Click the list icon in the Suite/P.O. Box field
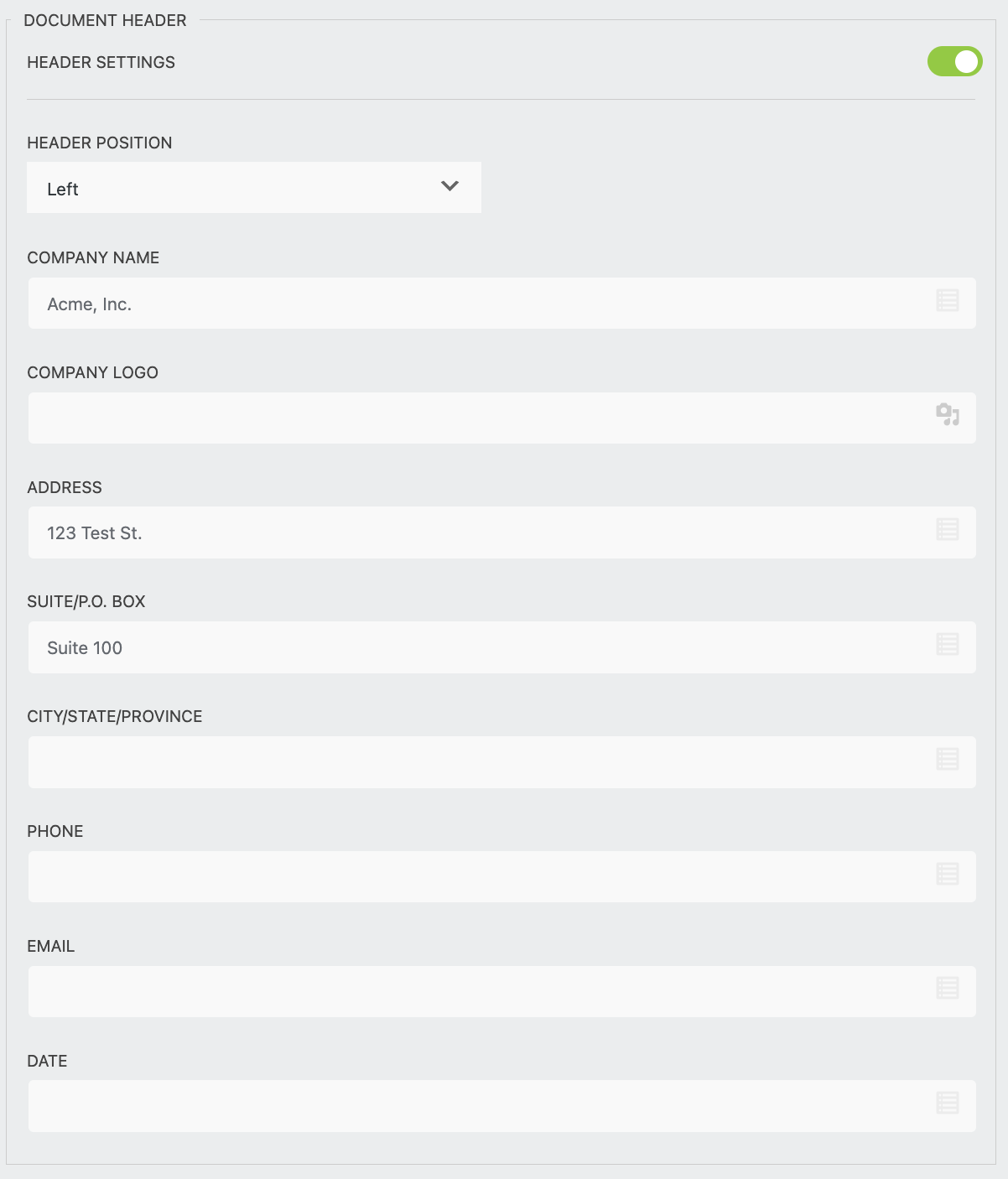Screen dimensions: 1008x1179 pyautogui.click(x=947, y=644)
